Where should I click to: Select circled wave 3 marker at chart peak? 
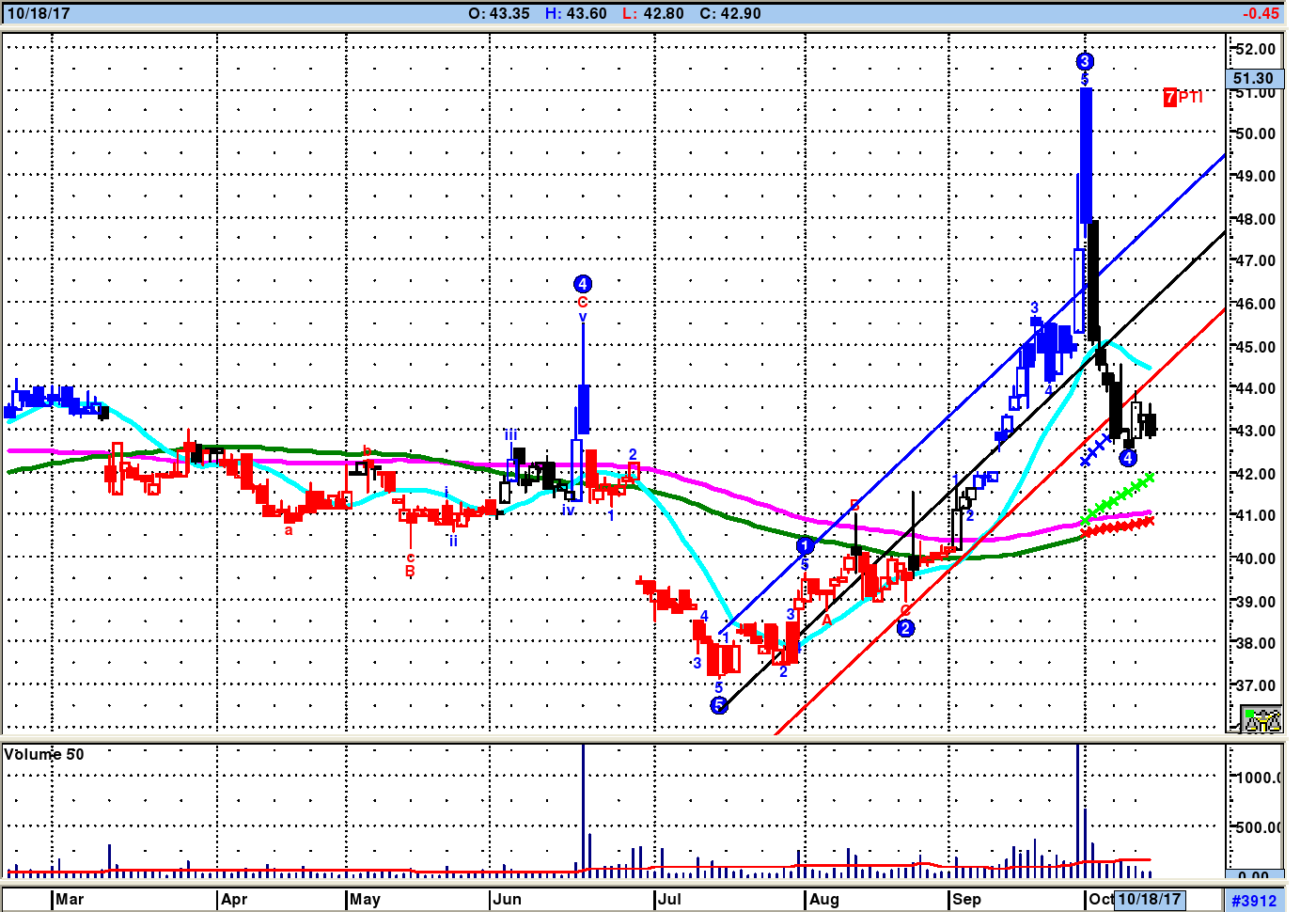(1085, 62)
